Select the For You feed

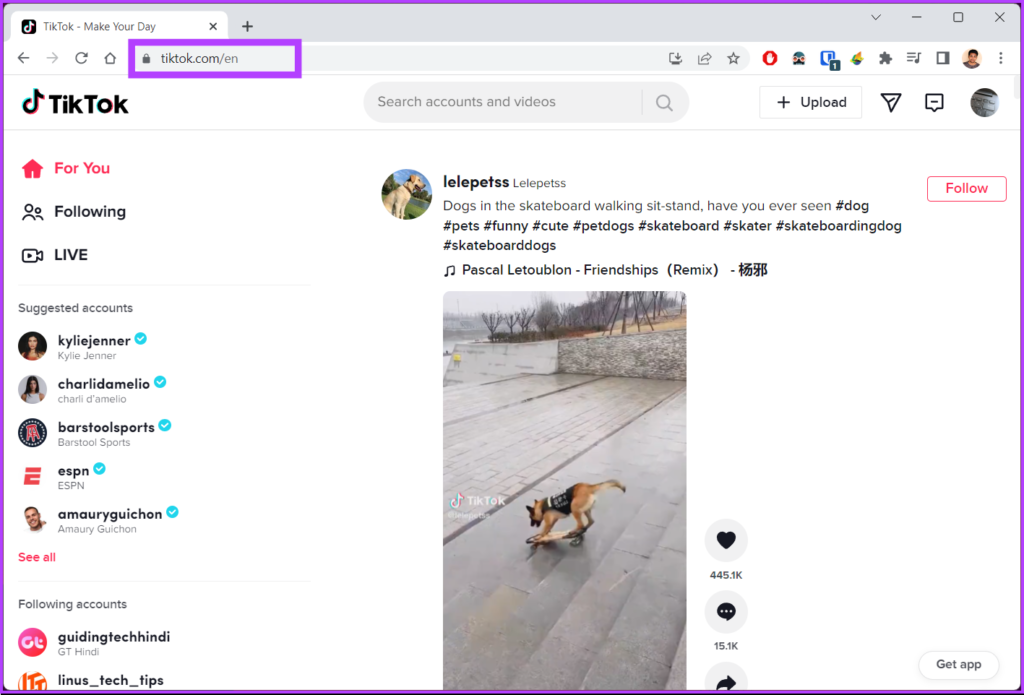(65, 169)
